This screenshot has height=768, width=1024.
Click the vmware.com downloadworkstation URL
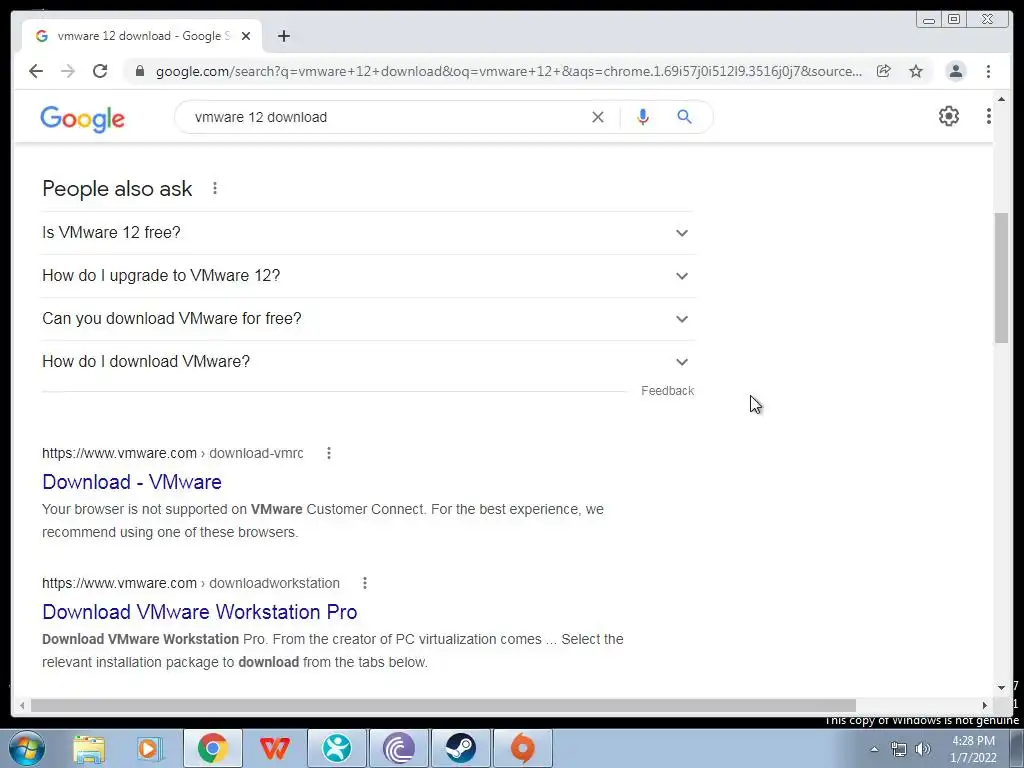click(191, 583)
